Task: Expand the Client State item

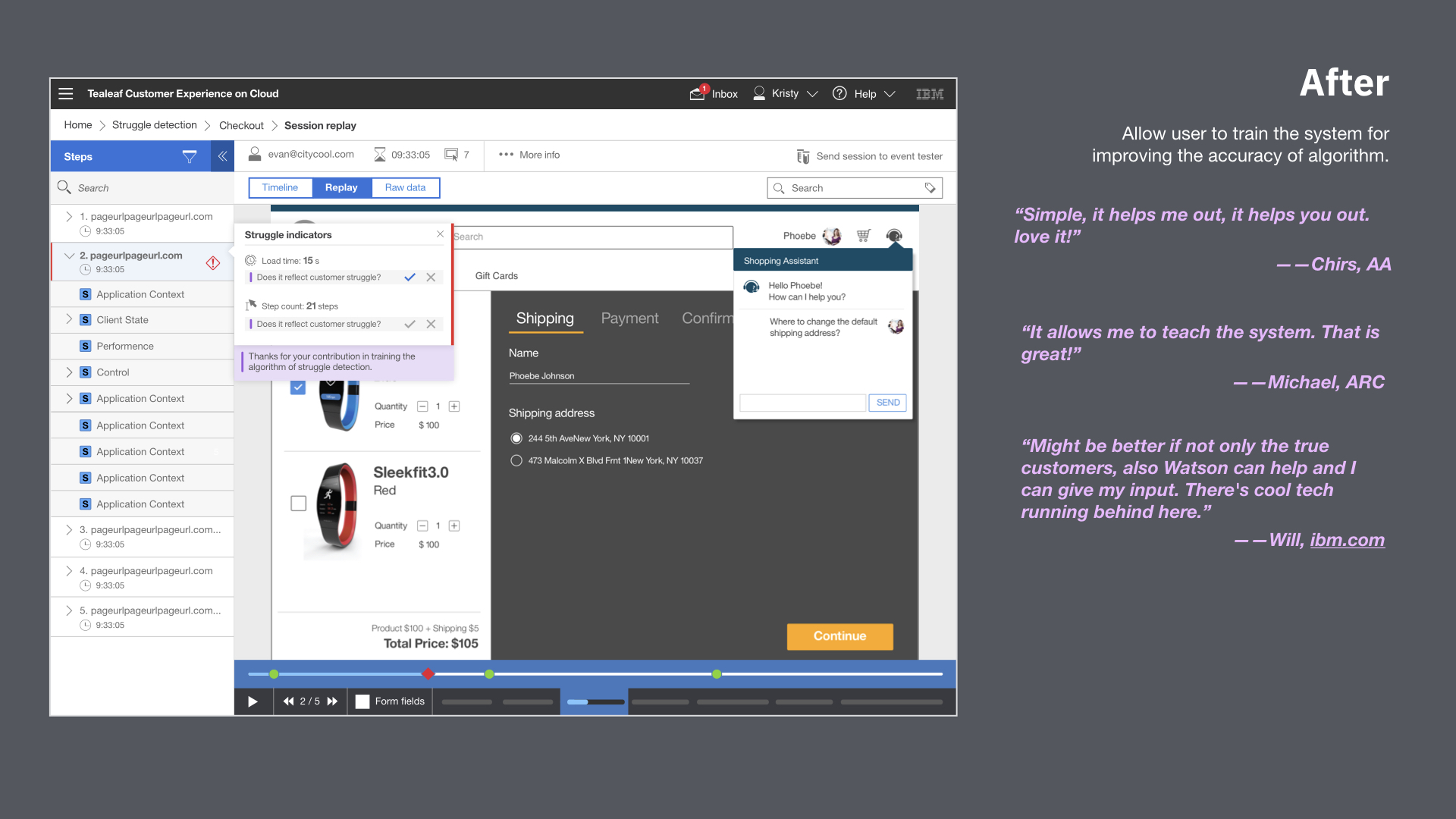Action: pyautogui.click(x=69, y=319)
